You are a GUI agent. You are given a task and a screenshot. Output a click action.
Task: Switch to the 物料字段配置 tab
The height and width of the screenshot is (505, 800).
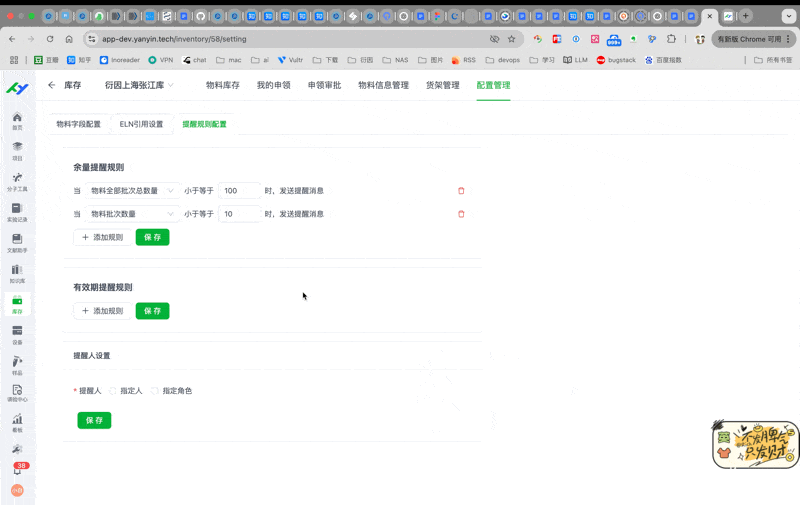click(78, 124)
